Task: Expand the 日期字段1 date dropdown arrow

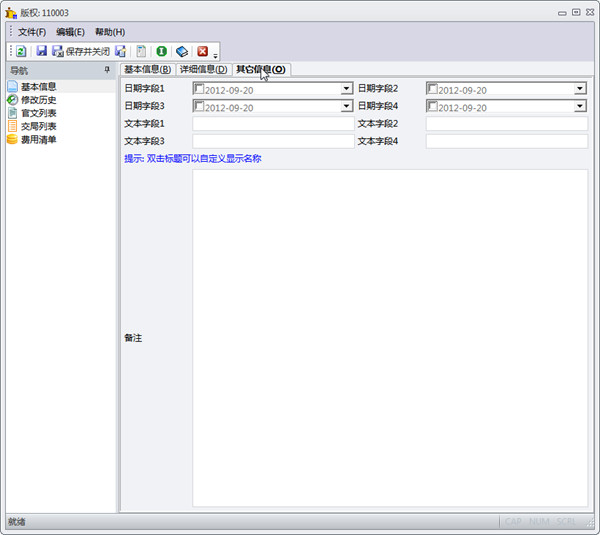Action: (x=346, y=89)
